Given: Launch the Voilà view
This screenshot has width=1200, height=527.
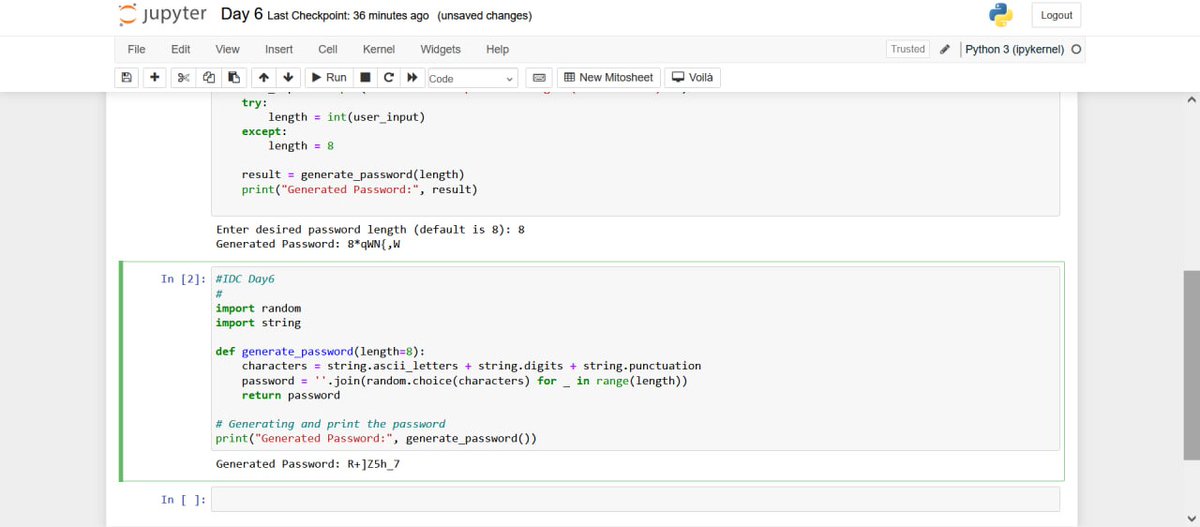Looking at the screenshot, I should 692,77.
